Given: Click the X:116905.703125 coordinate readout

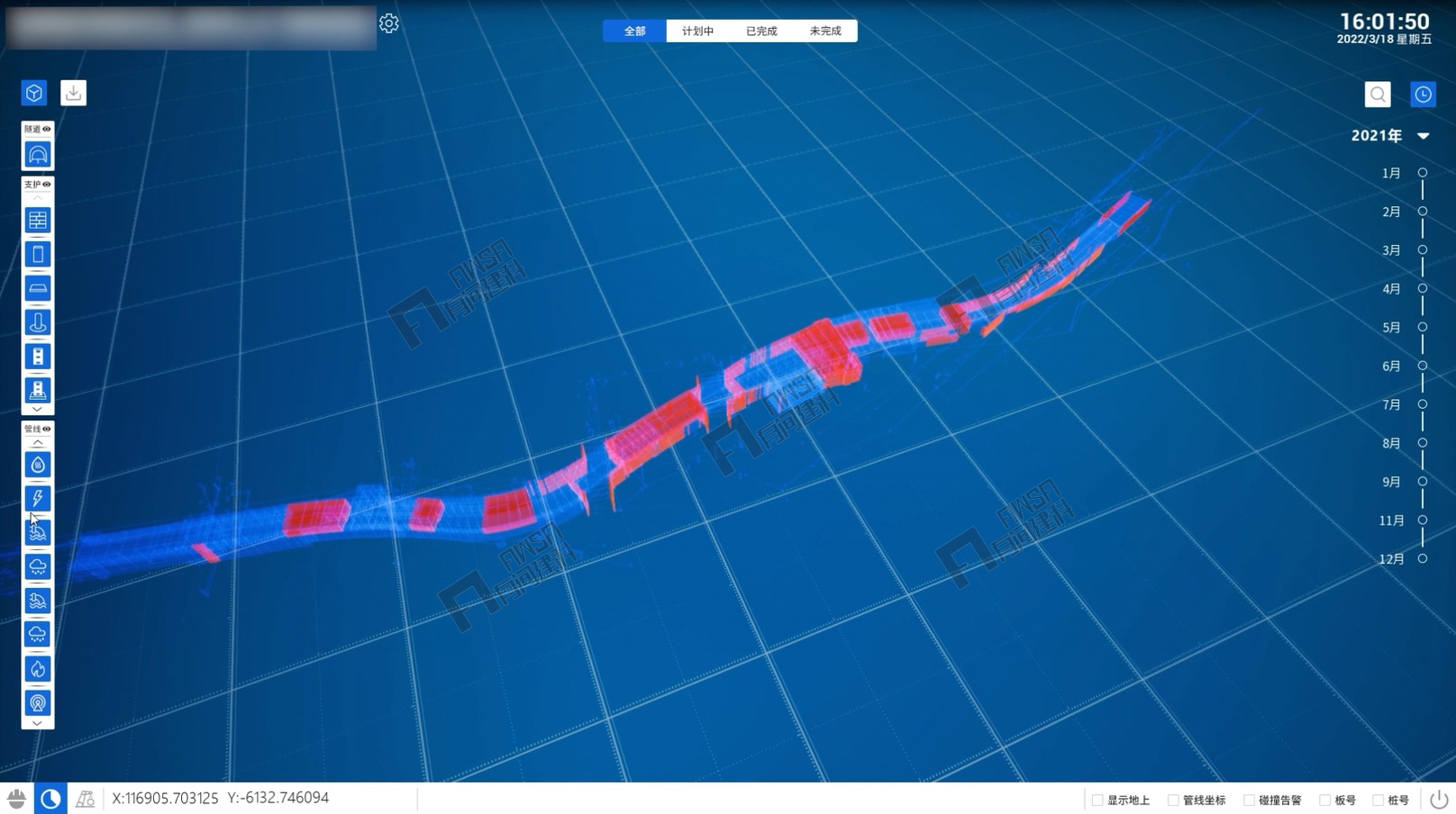Looking at the screenshot, I should pos(165,798).
